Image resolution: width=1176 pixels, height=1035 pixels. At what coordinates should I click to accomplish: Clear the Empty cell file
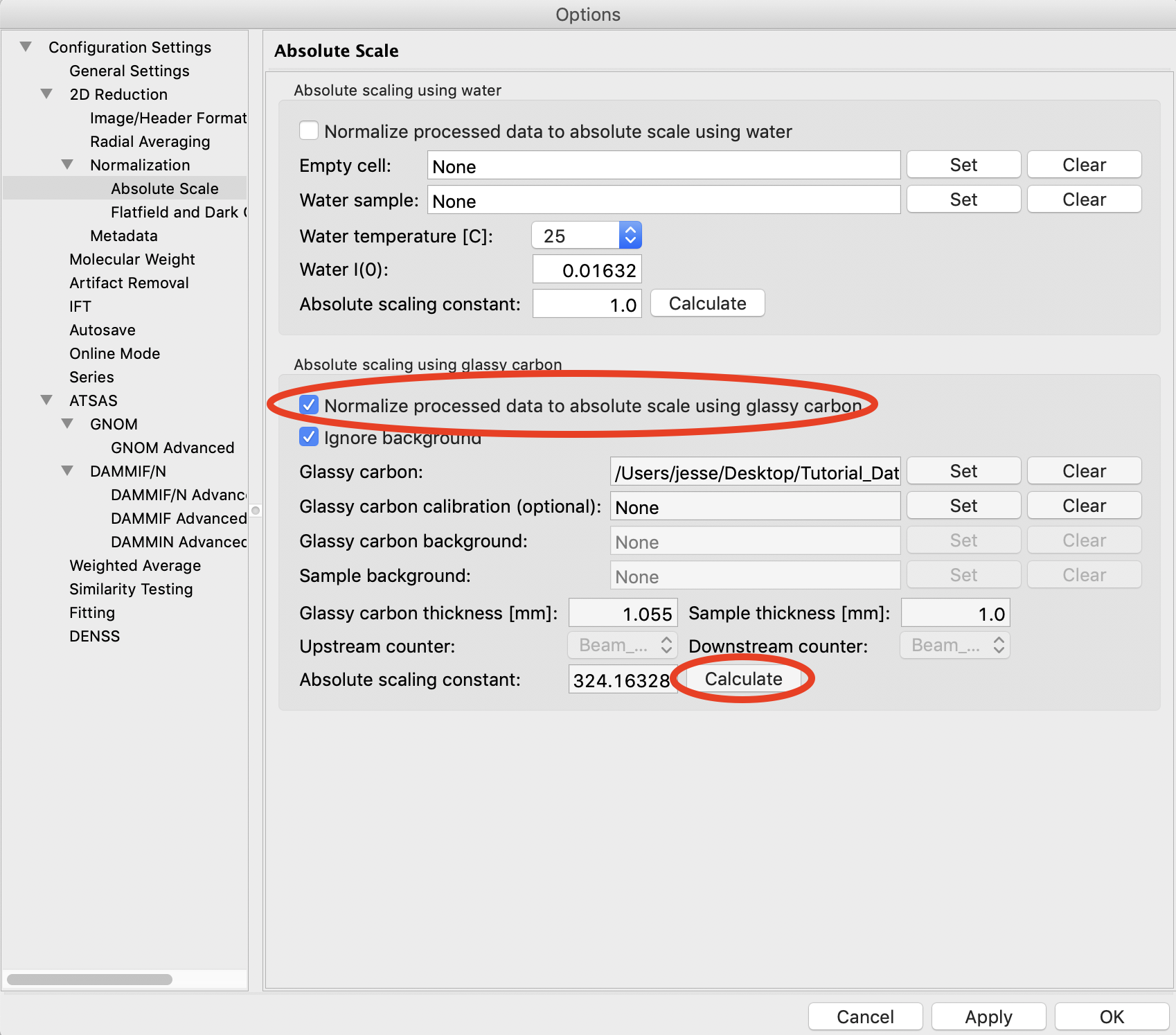[1084, 165]
